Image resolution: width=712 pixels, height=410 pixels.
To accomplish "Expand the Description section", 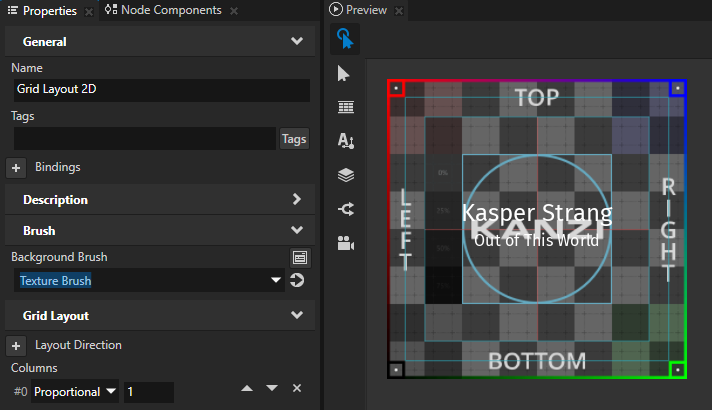I will tap(296, 199).
